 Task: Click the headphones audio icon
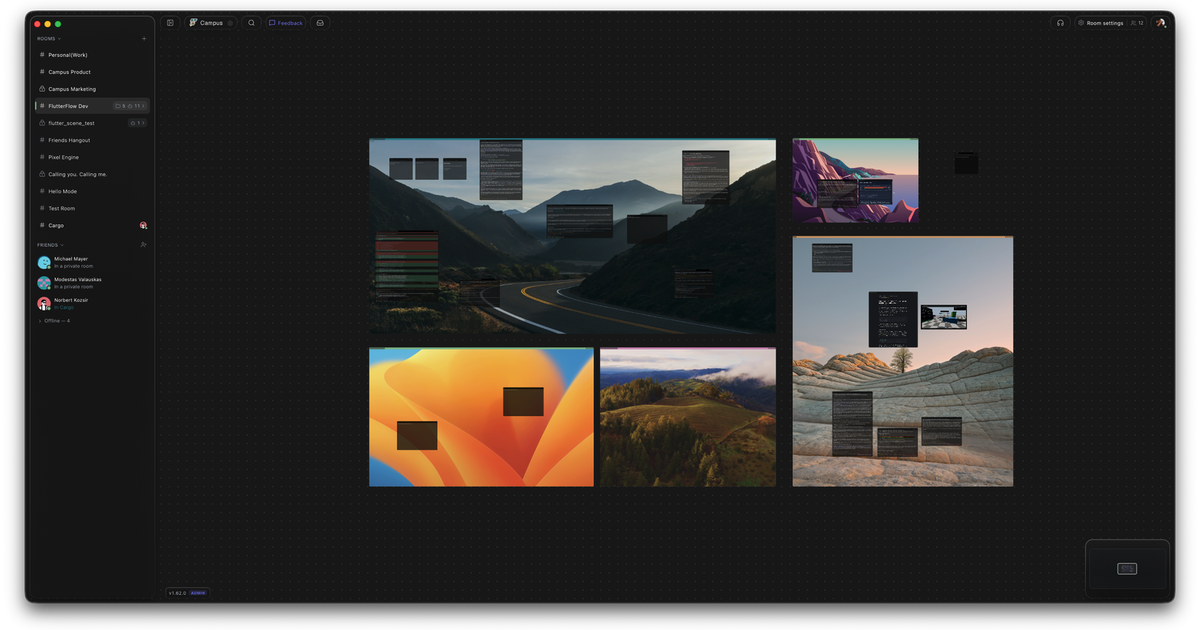1060,23
